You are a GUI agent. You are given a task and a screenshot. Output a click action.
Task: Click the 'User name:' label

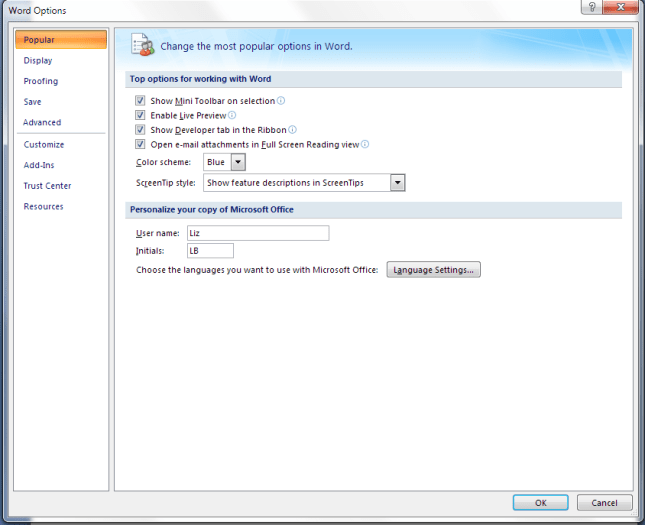click(x=158, y=233)
